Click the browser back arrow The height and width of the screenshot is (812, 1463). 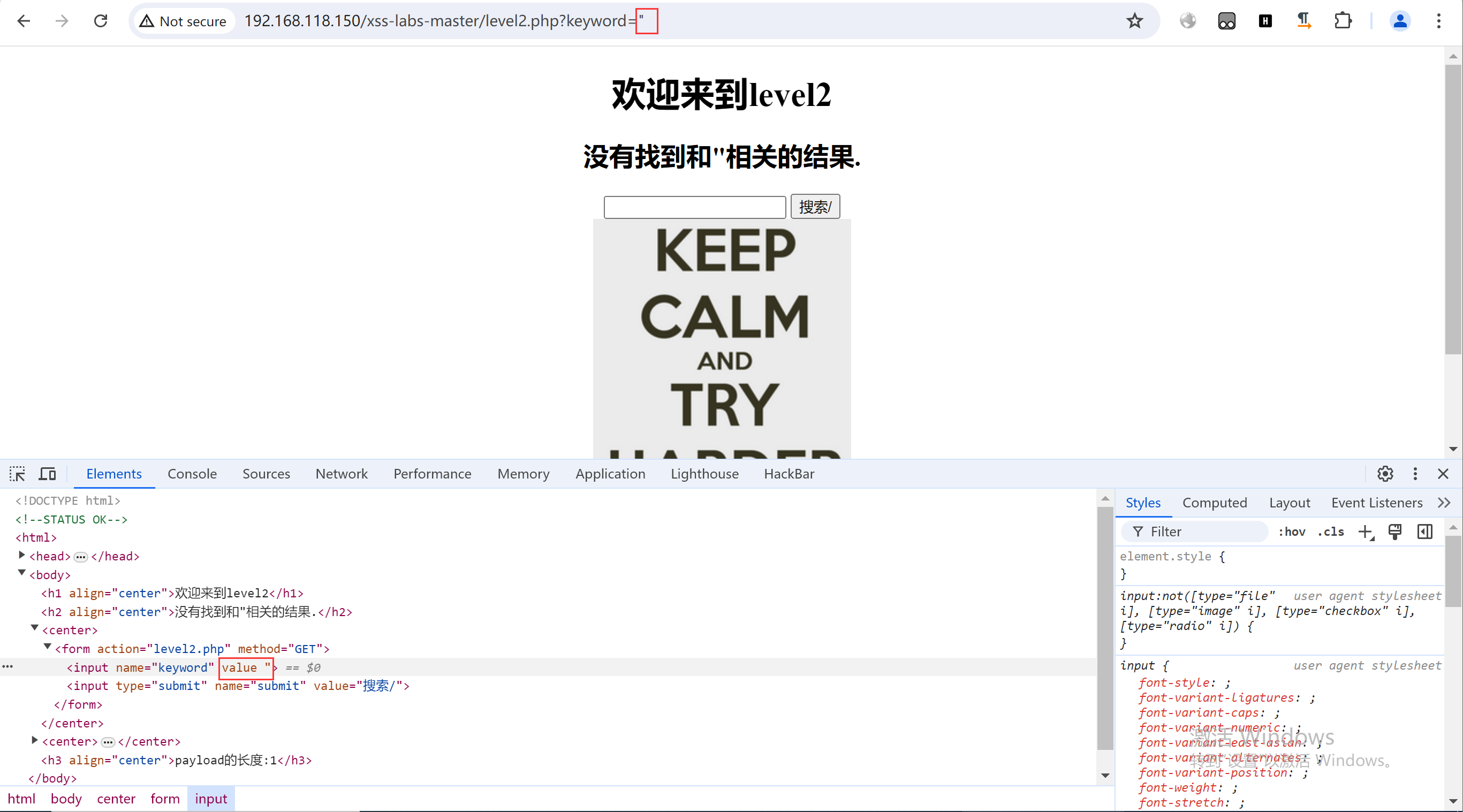pos(23,21)
